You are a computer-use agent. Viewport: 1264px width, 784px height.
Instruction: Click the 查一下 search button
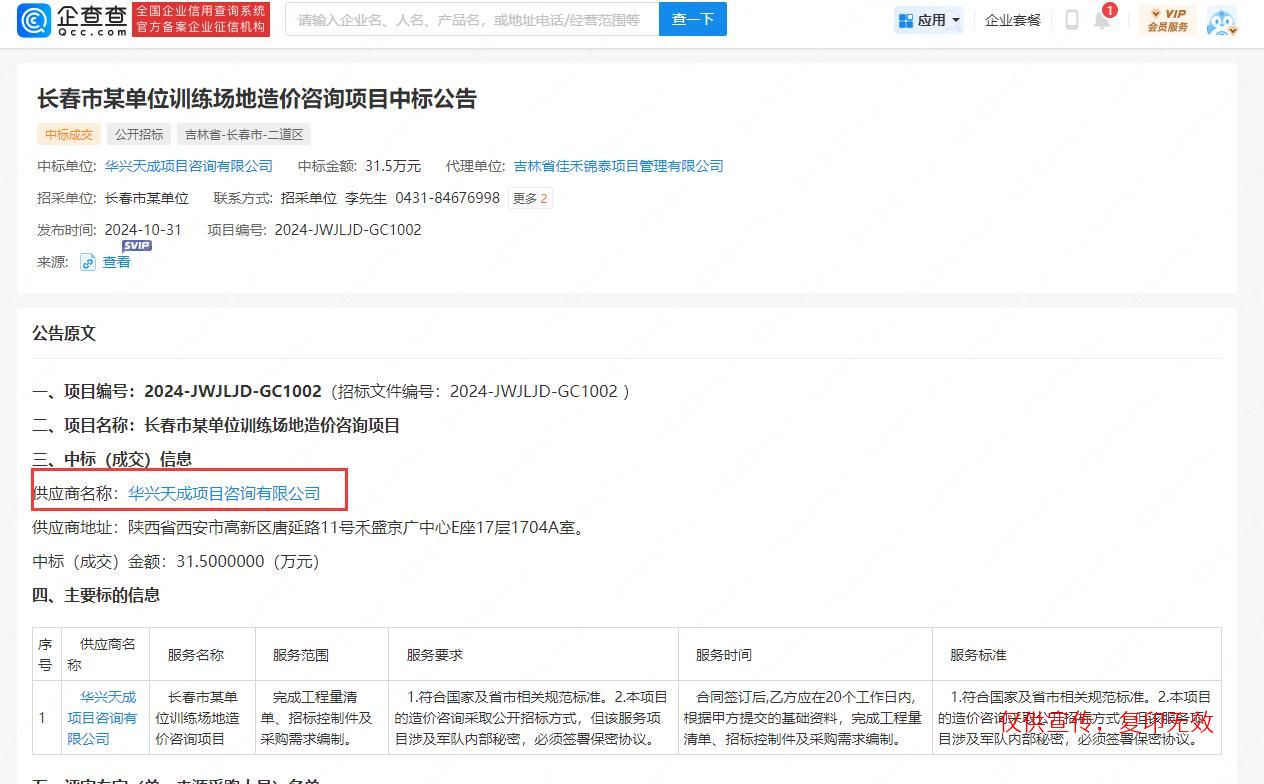point(692,19)
